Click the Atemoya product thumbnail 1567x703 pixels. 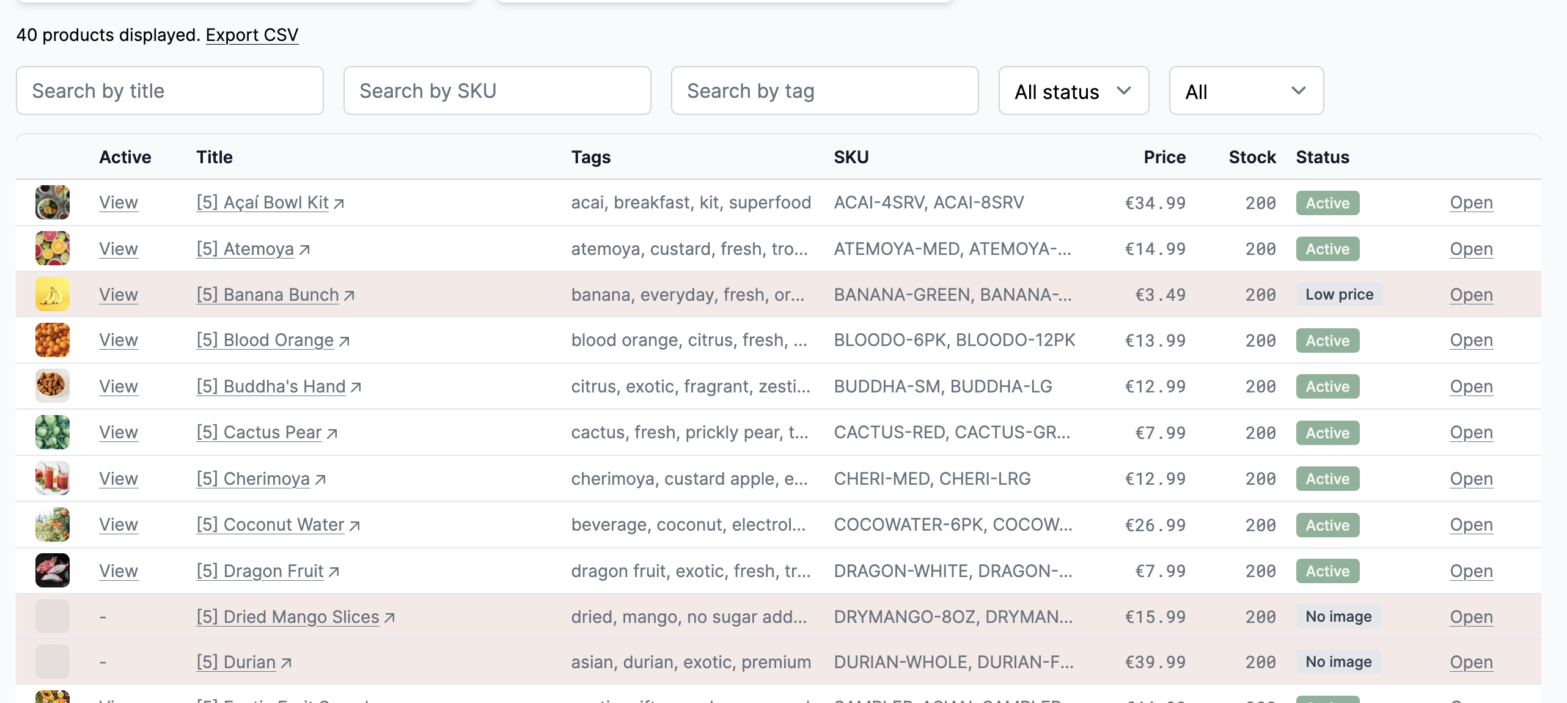click(x=52, y=249)
